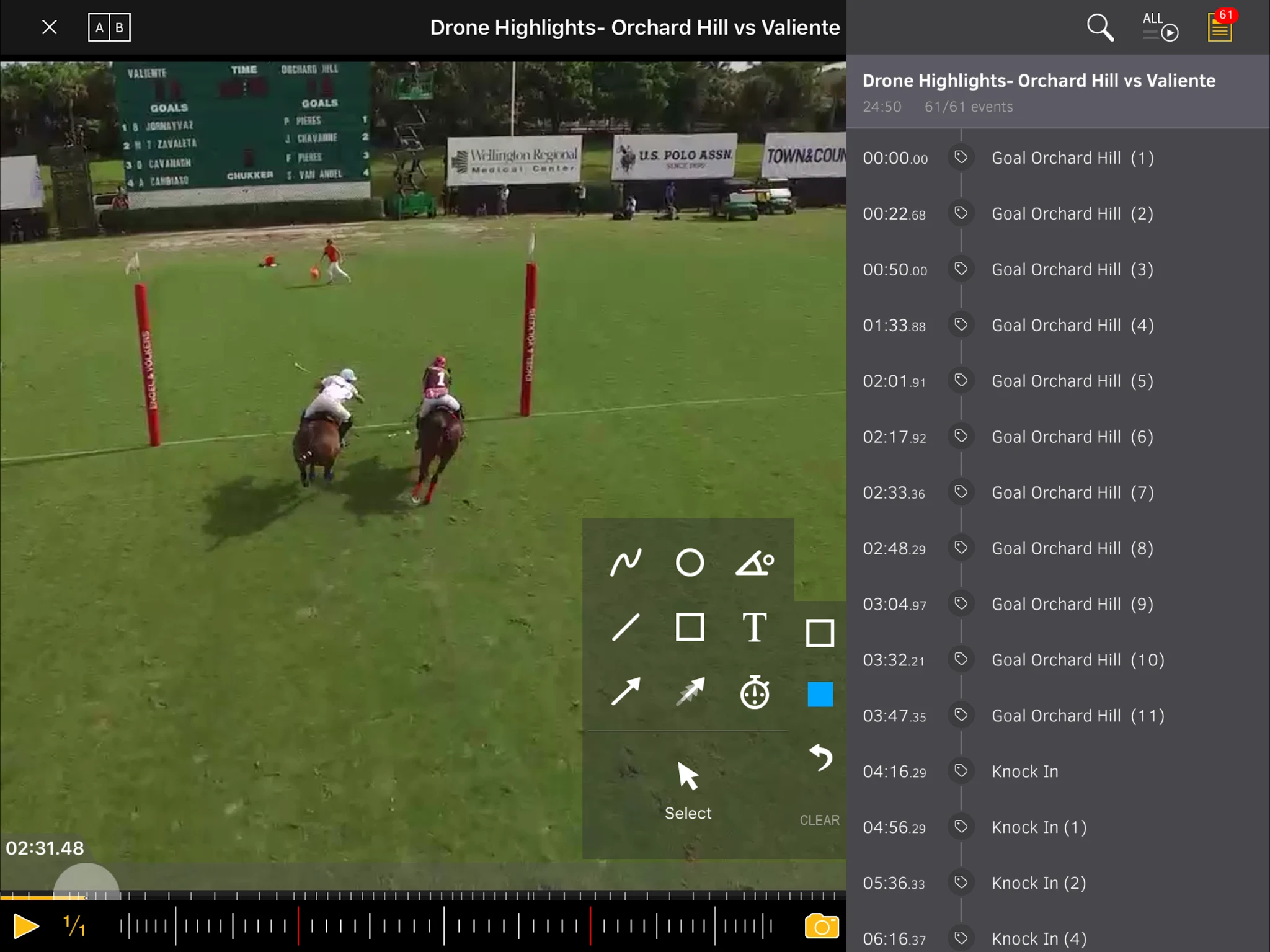Screen dimensions: 1270x952
Task: Pick the angle measurement tool
Action: pos(755,563)
